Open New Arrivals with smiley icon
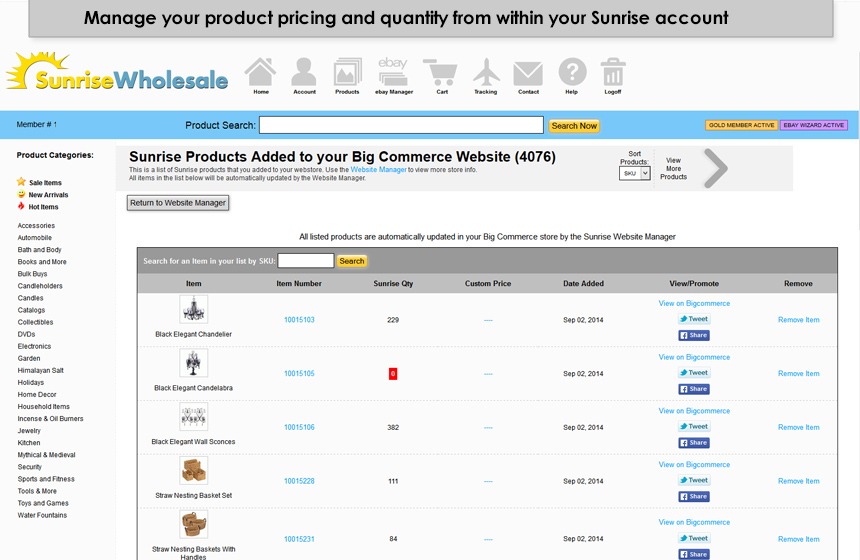The height and width of the screenshot is (560, 860). 43,195
